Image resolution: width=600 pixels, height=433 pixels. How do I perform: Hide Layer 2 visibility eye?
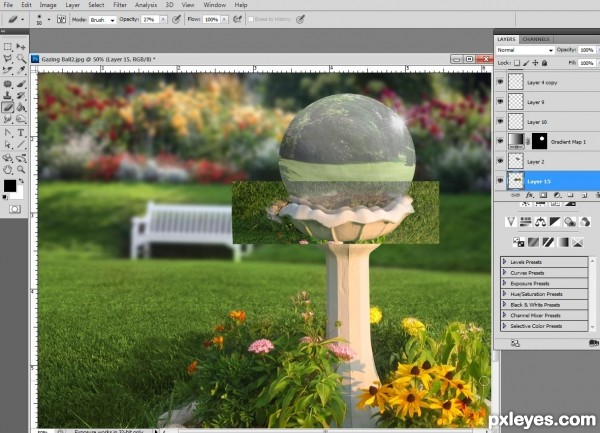click(500, 161)
